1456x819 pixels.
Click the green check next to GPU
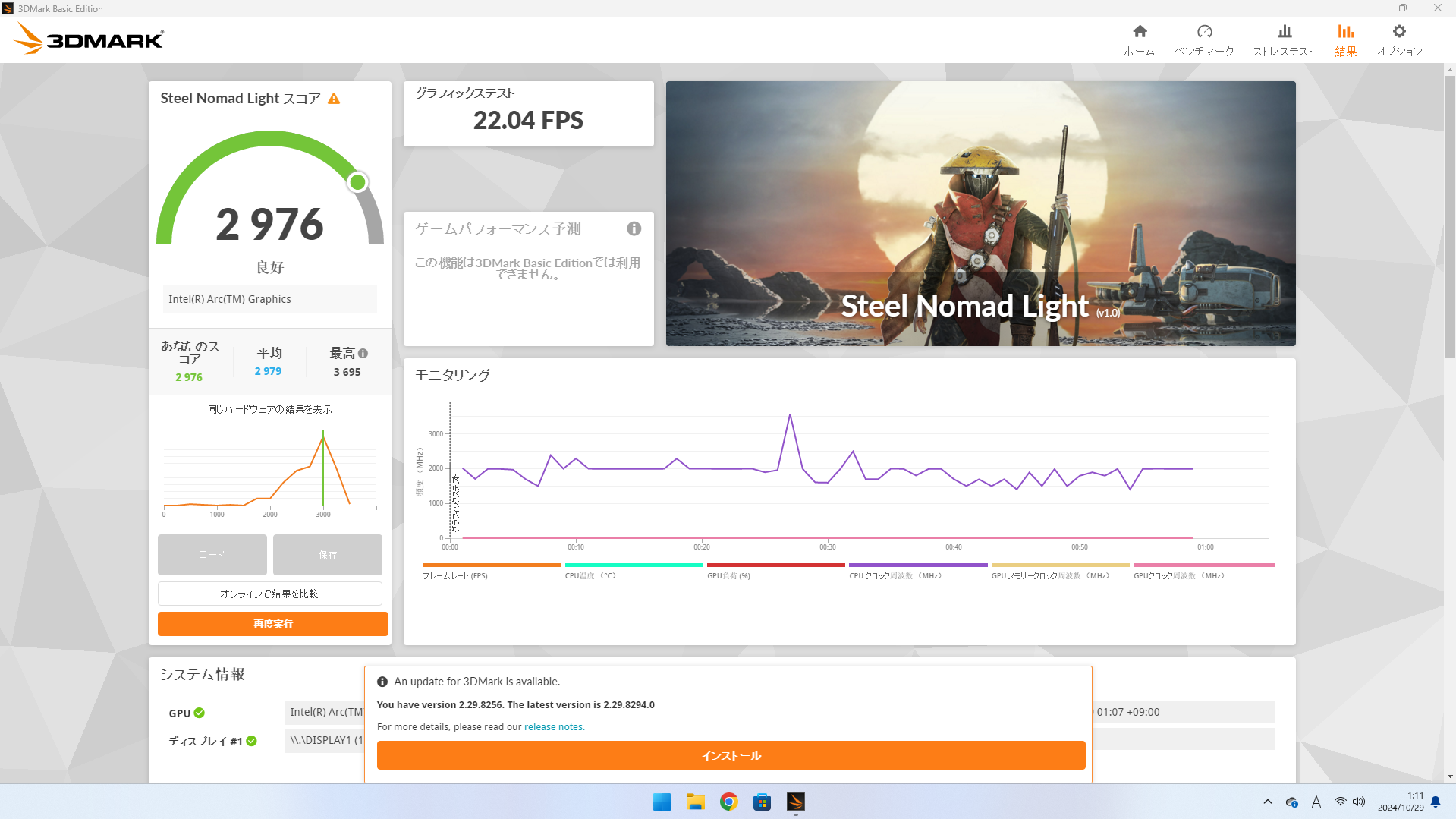pos(199,713)
